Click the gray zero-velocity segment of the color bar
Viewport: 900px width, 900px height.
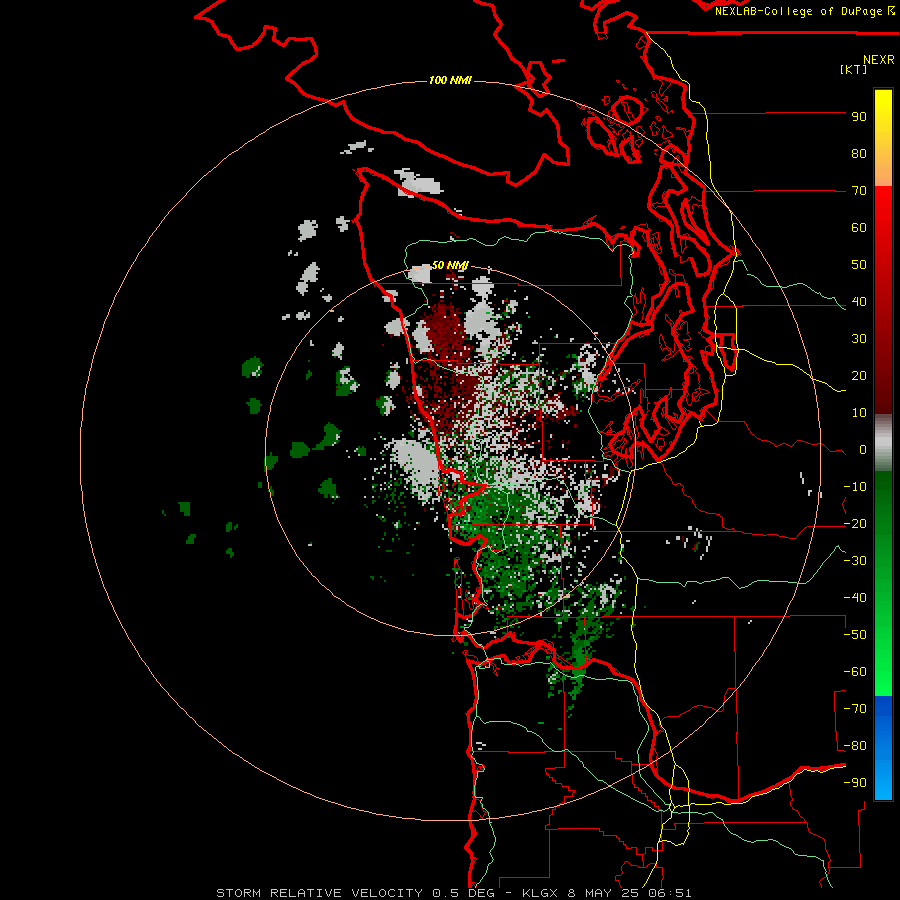pyautogui.click(x=883, y=443)
